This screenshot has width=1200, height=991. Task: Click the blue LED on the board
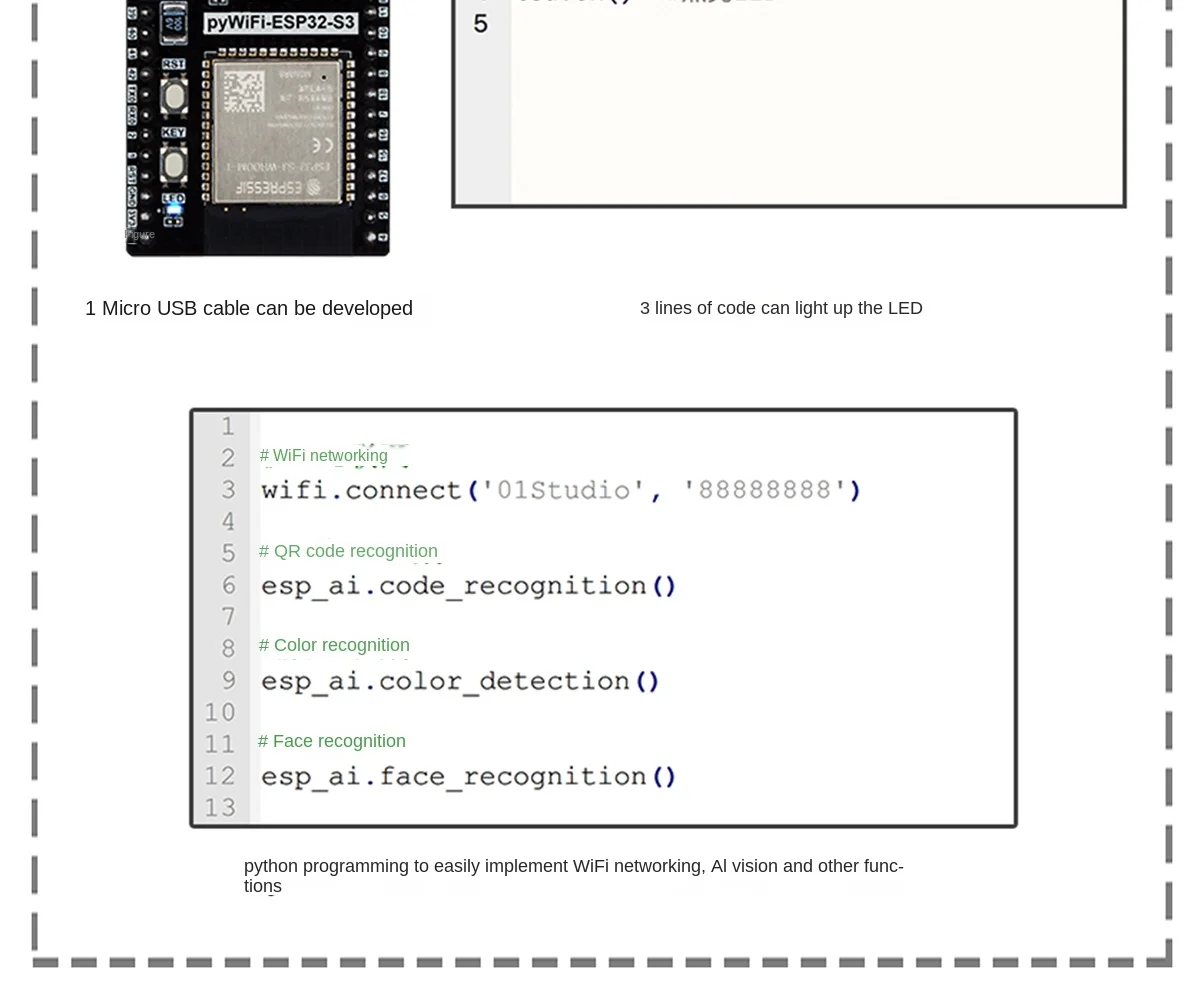click(x=174, y=209)
